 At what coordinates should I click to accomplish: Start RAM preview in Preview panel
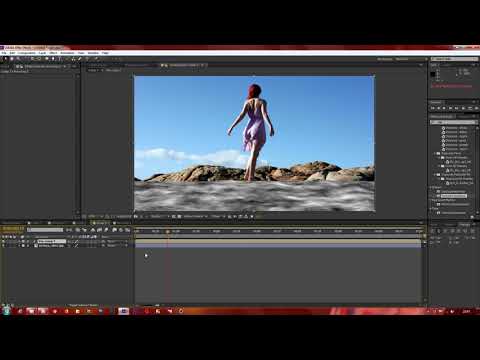[x=476, y=108]
